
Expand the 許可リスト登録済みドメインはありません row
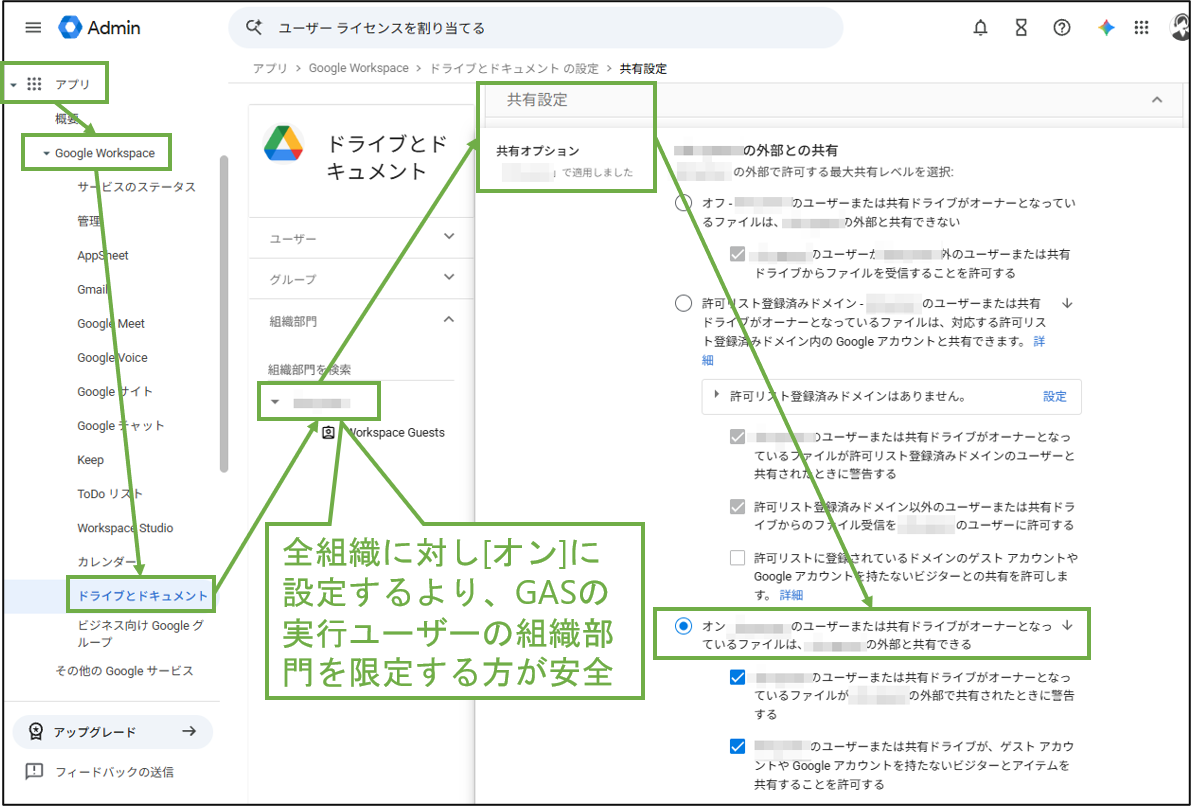click(716, 395)
